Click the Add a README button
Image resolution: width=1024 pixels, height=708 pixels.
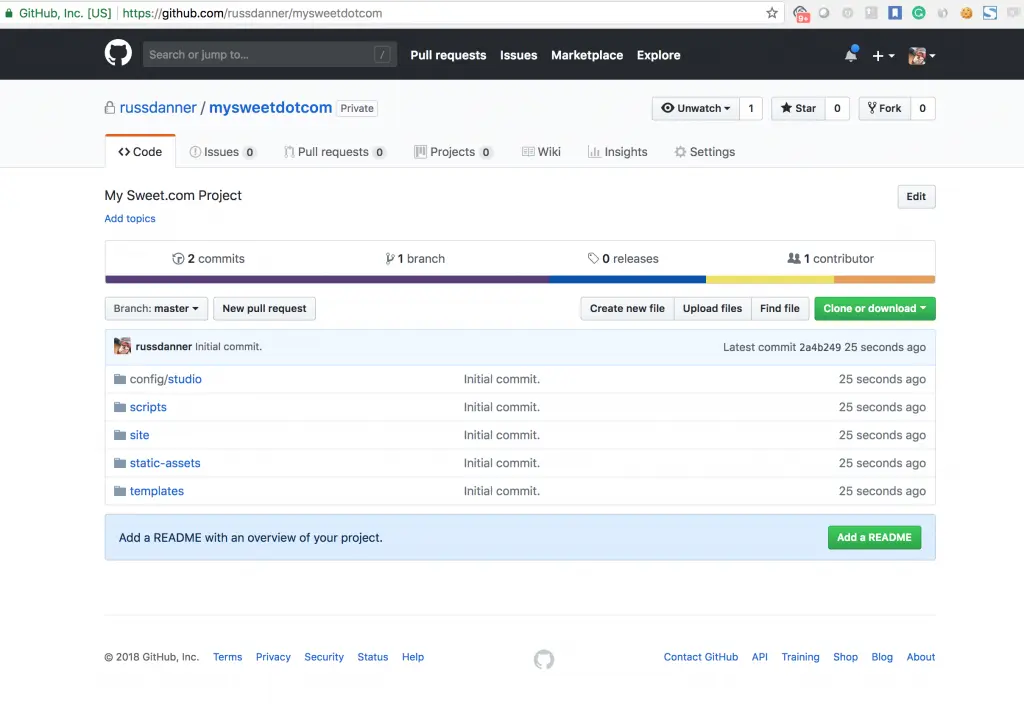click(874, 537)
